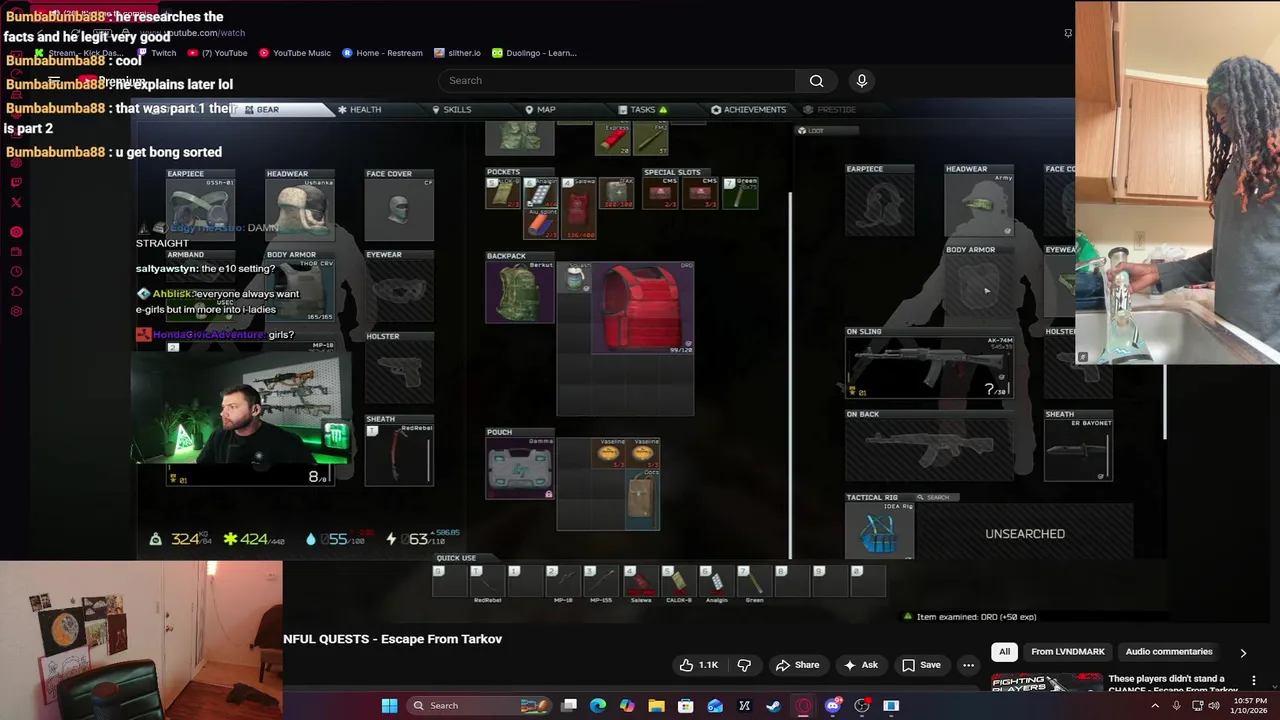The image size is (1280, 720).
Task: Click the dislike thumbs-down button
Action: click(744, 665)
